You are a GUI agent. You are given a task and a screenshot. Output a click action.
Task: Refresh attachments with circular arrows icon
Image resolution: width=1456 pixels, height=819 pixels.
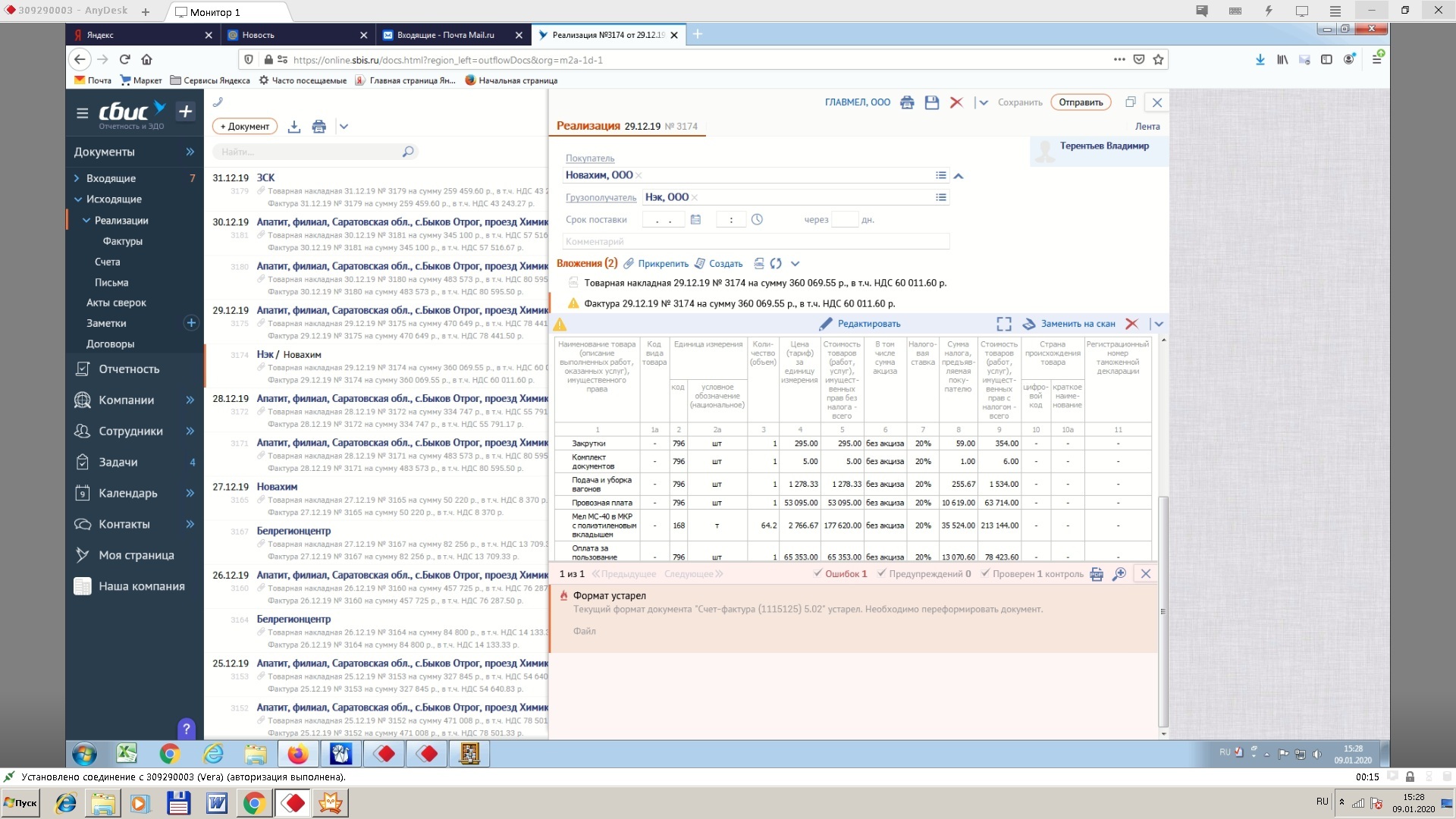coord(776,264)
